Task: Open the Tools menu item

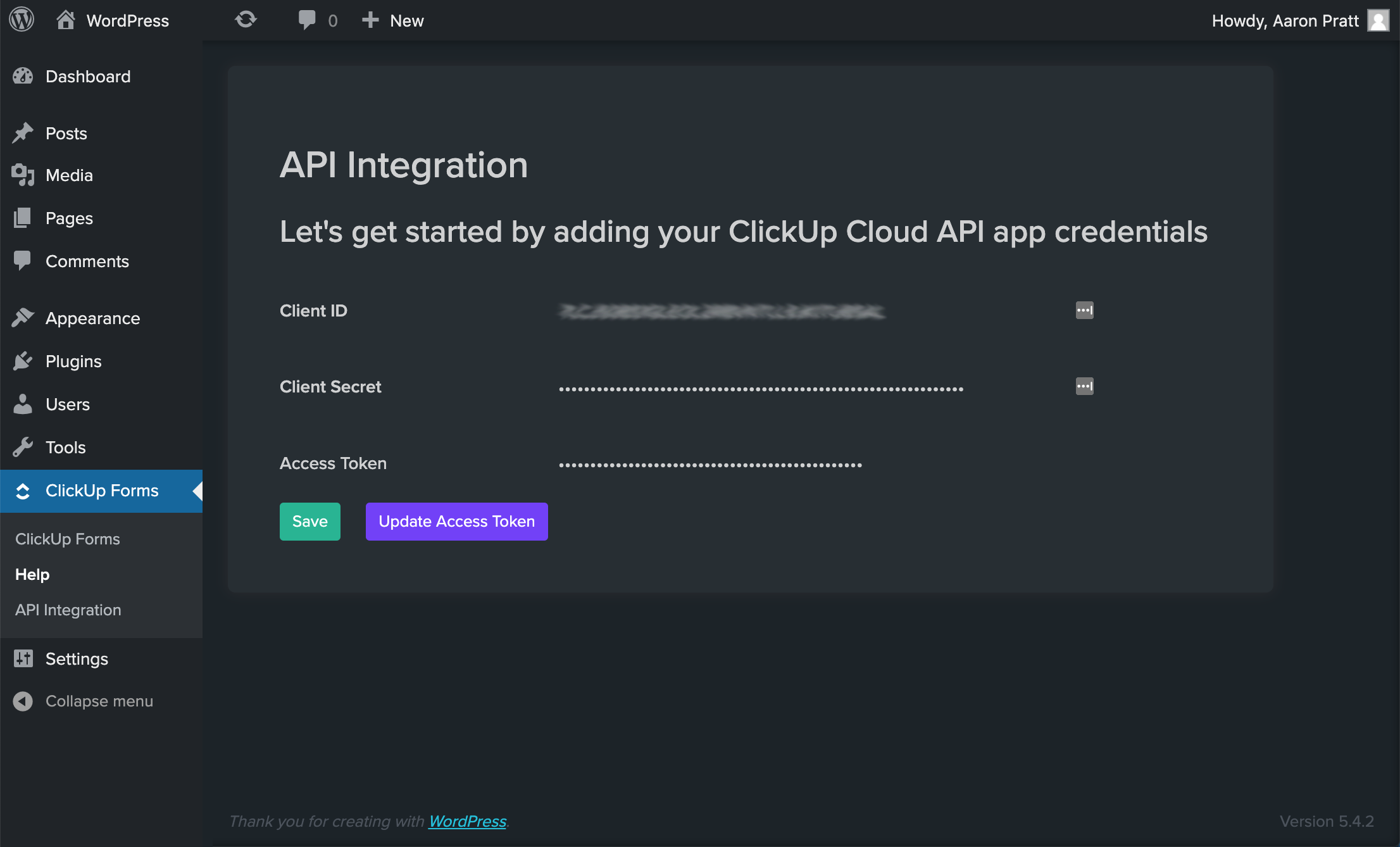Action: (101, 447)
